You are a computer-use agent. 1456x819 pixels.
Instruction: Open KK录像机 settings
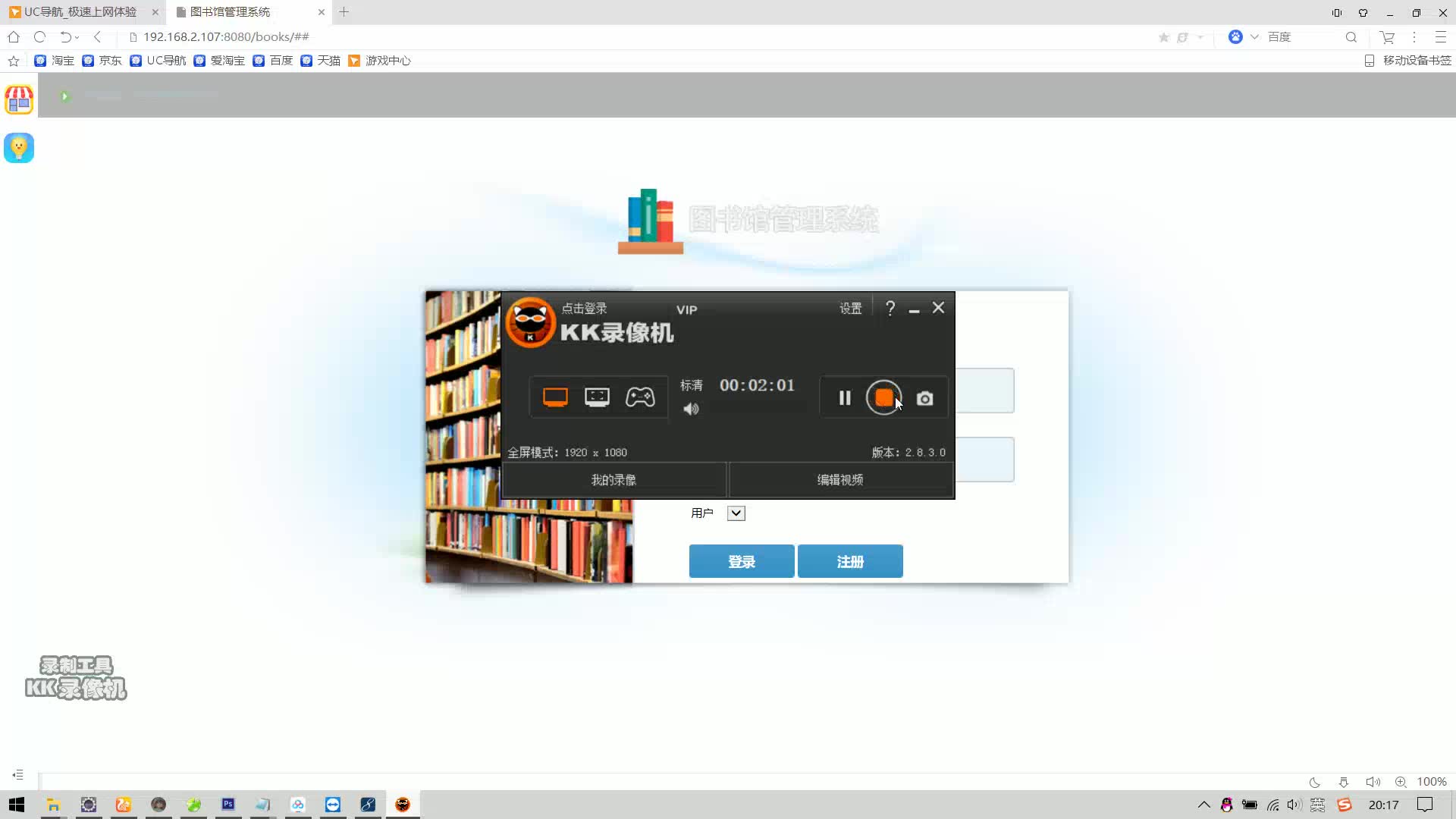pyautogui.click(x=850, y=308)
